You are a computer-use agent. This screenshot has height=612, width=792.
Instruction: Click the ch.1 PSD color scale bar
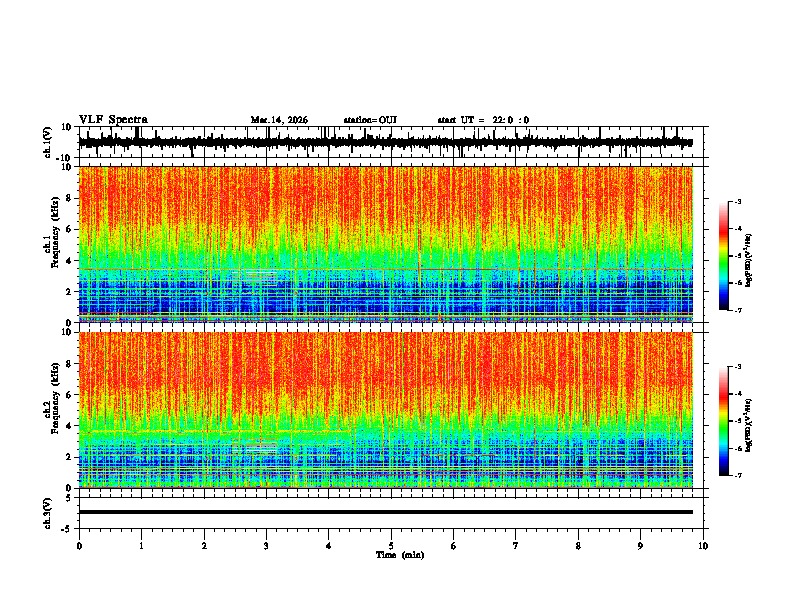tap(724, 256)
